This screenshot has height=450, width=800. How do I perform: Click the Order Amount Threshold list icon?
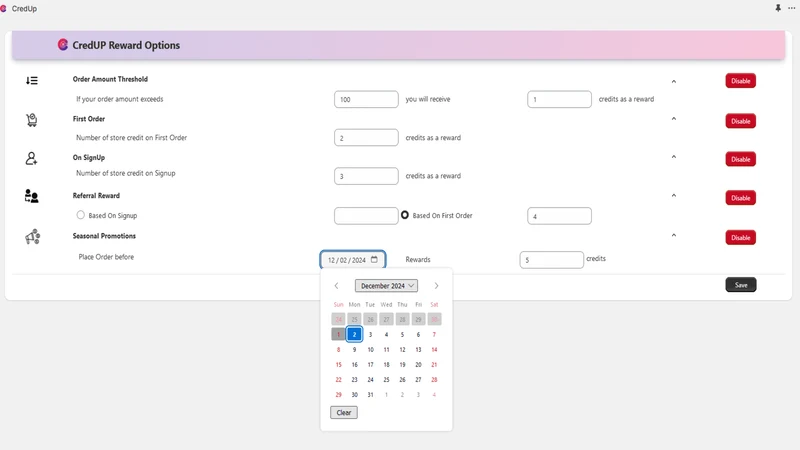pyautogui.click(x=32, y=81)
